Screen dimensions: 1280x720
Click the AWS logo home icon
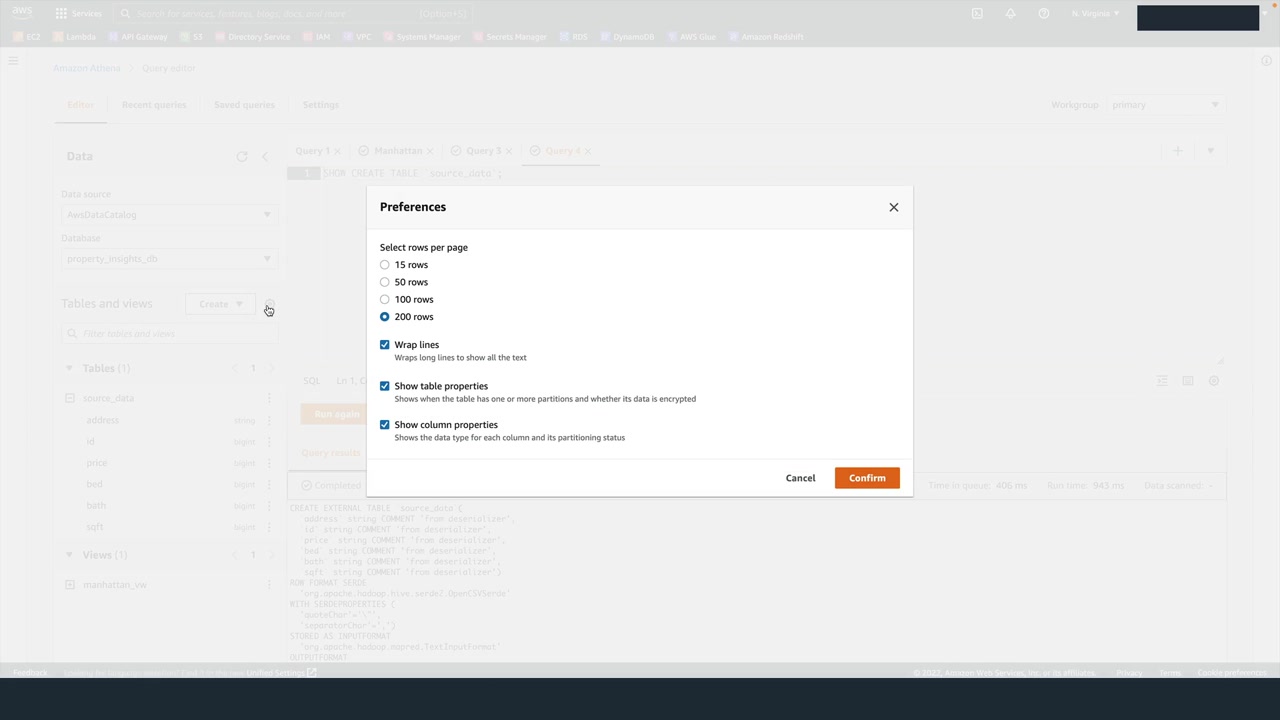(22, 14)
